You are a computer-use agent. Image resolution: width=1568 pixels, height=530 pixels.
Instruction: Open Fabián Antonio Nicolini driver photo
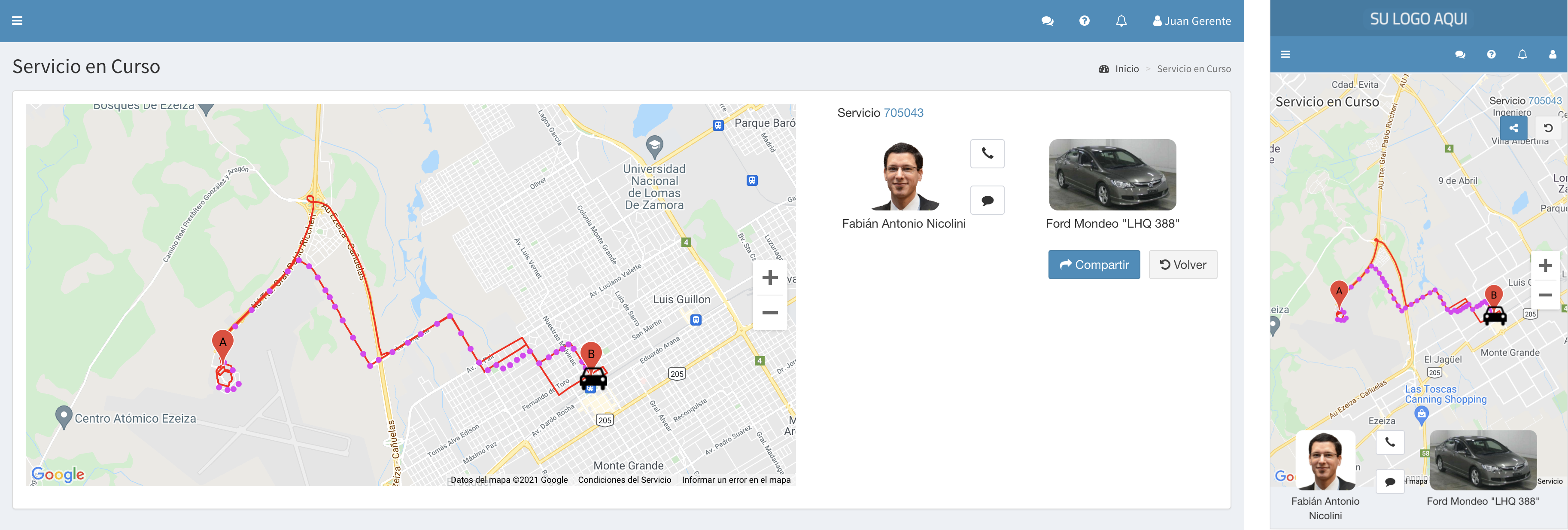(x=903, y=177)
